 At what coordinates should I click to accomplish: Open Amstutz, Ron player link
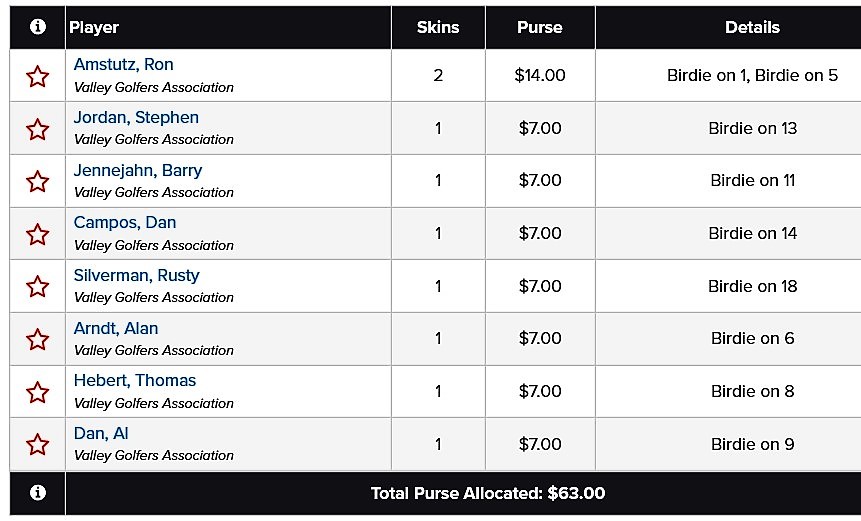(x=124, y=64)
